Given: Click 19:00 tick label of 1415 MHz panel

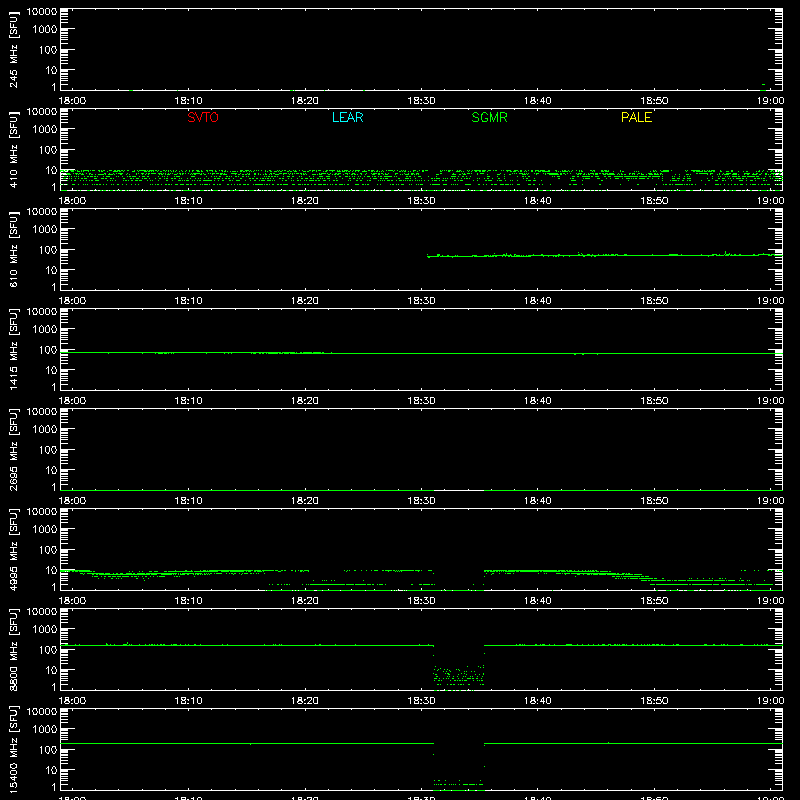Looking at the screenshot, I should pyautogui.click(x=770, y=401).
